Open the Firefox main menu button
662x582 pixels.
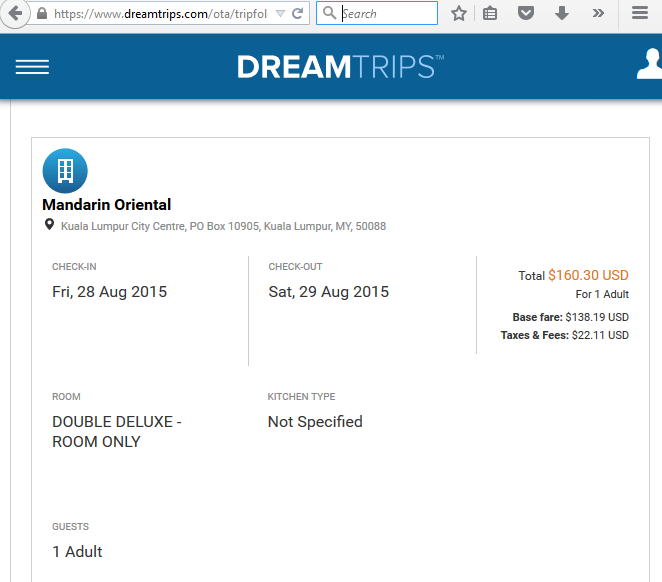(640, 14)
